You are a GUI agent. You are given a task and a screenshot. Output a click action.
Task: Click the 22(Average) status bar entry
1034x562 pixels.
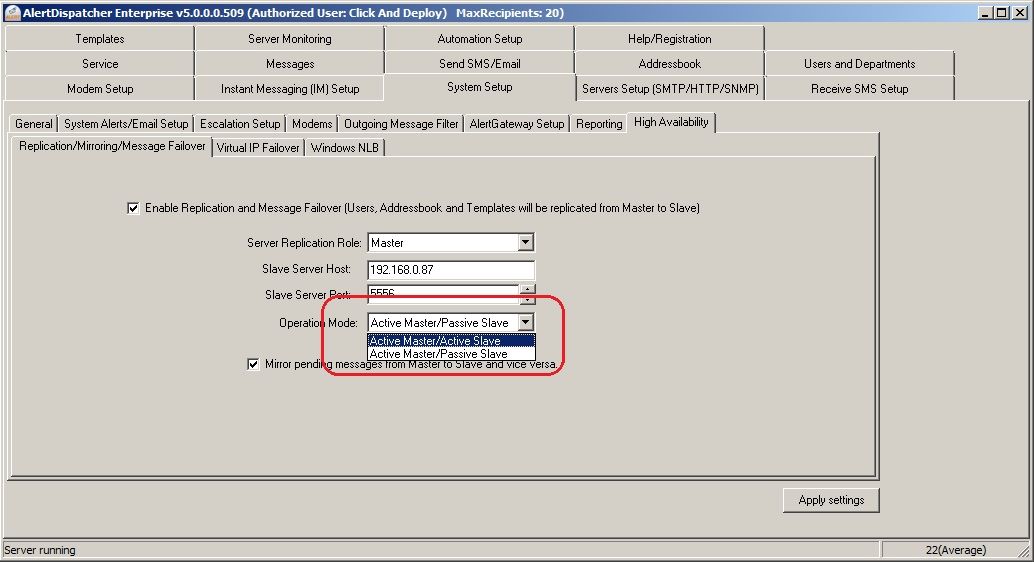[x=956, y=550]
